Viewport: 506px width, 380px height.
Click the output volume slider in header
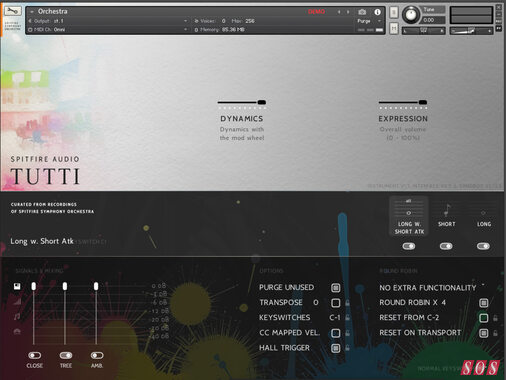pyautogui.click(x=471, y=31)
